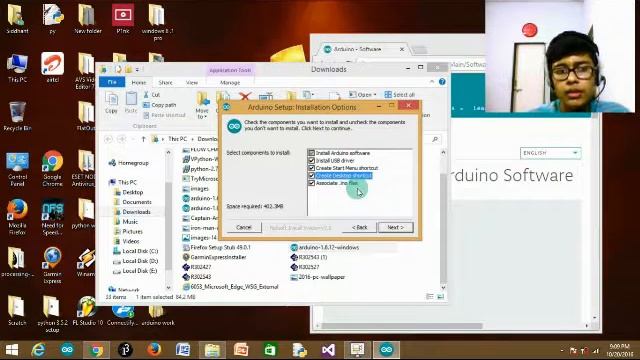640x360 pixels.
Task: Click the red Delete icon in ribbon
Action: (245, 97)
